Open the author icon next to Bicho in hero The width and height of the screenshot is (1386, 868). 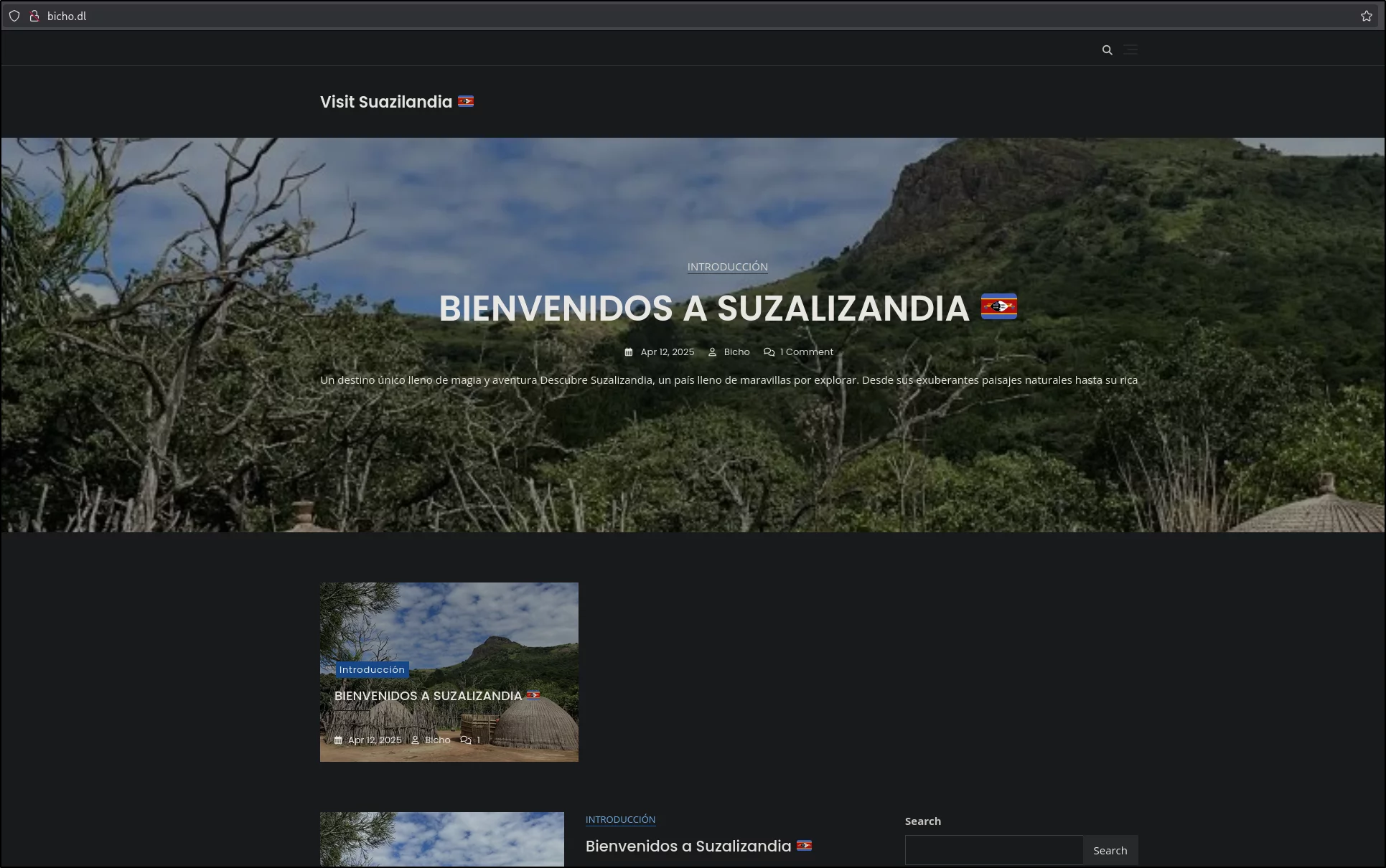click(712, 352)
